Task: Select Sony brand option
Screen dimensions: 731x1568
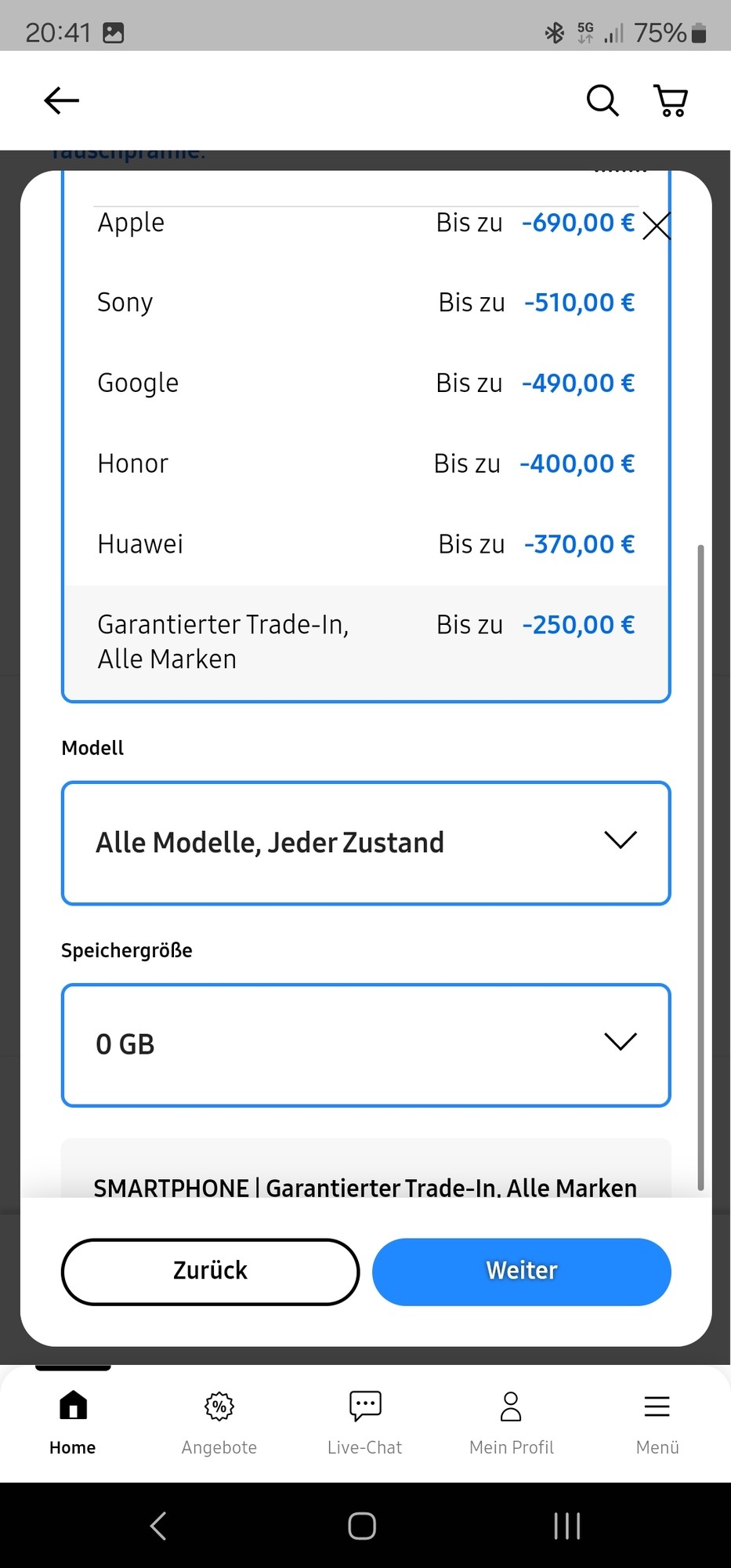Action: 366,303
